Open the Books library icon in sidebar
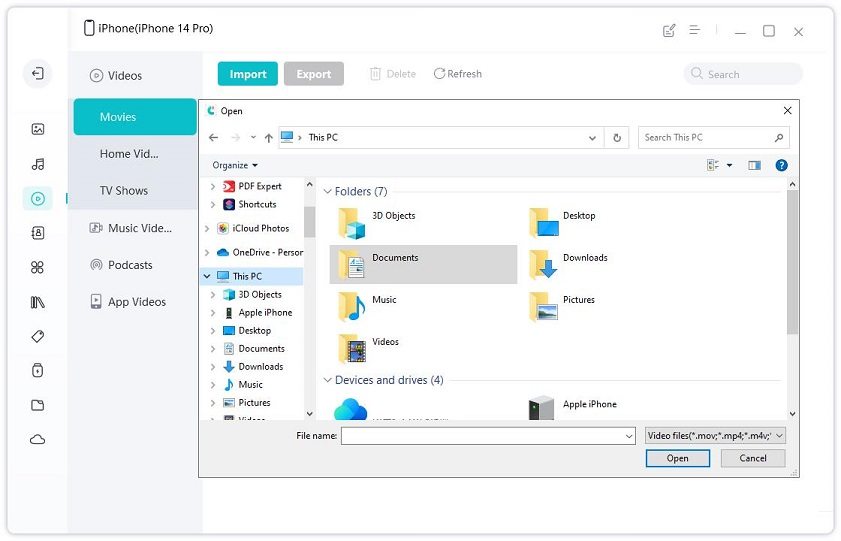The width and height of the screenshot is (841, 541). point(38,302)
